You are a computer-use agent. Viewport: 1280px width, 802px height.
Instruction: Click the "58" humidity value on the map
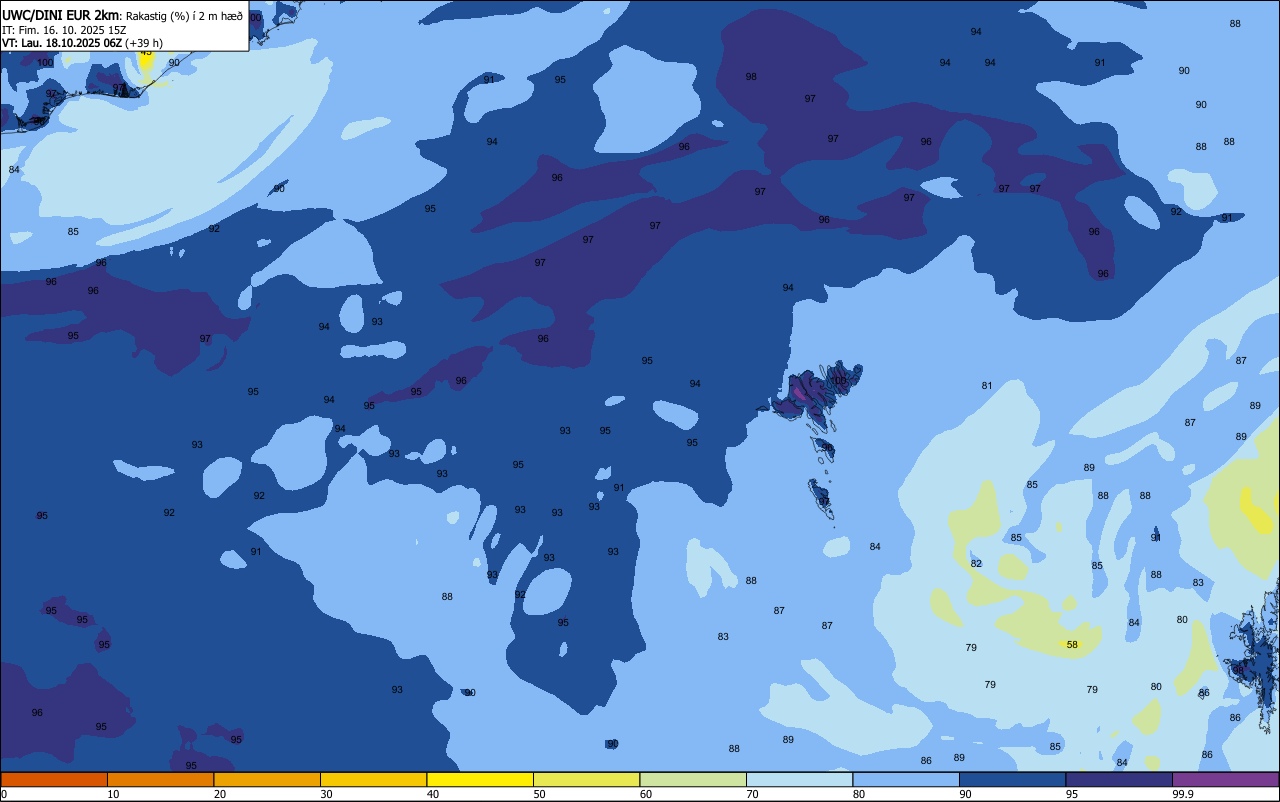pos(1072,645)
